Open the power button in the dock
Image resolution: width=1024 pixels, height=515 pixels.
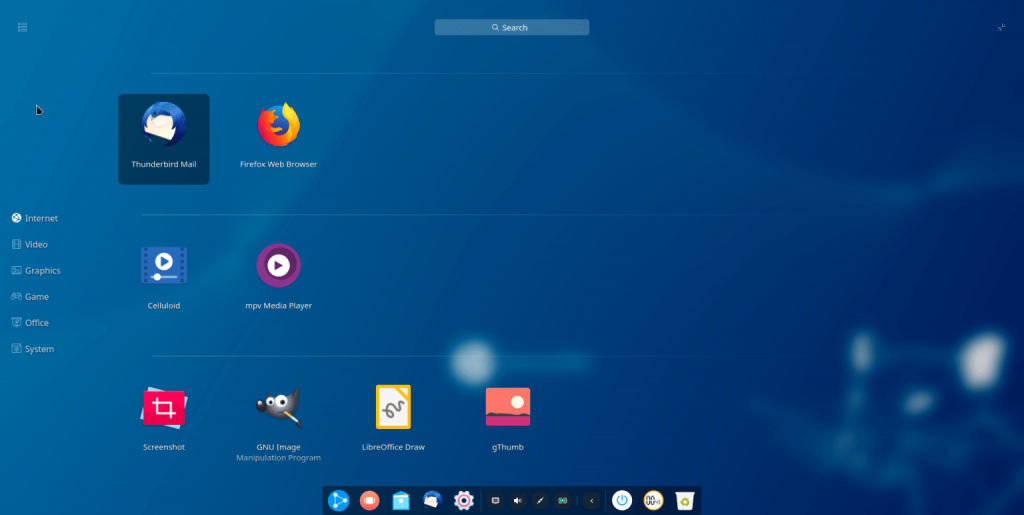(622, 501)
